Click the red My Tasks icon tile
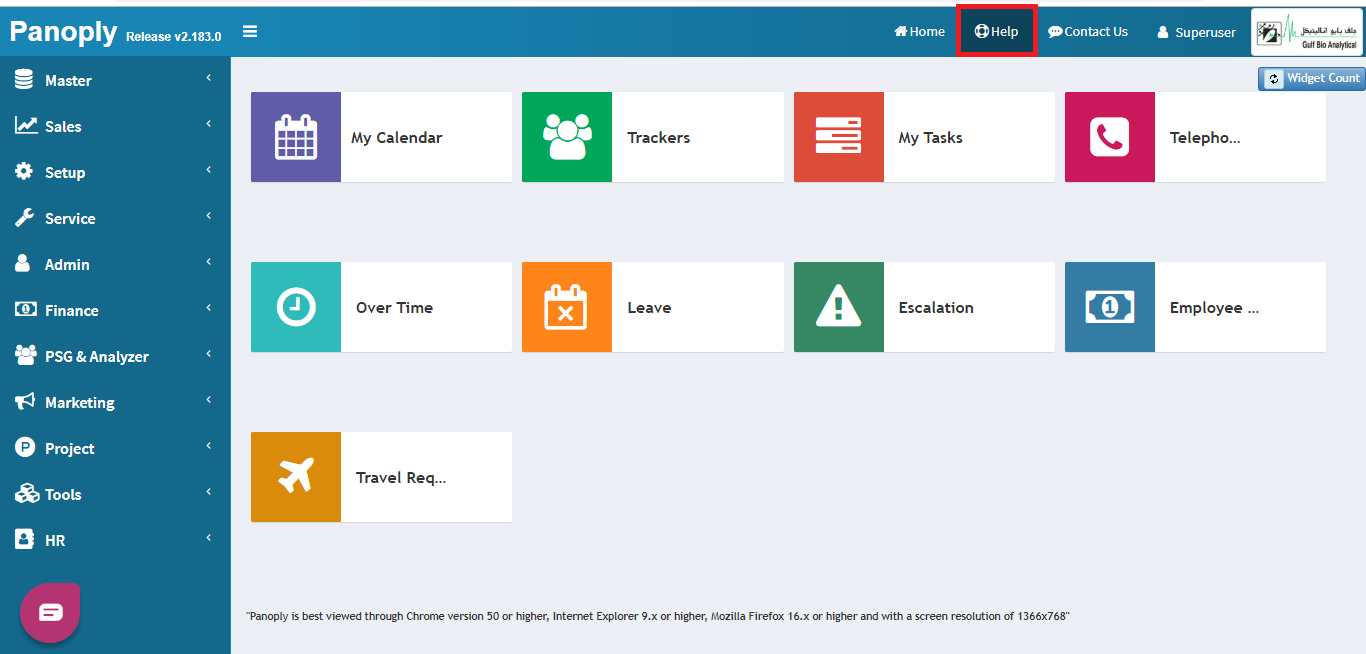The height and width of the screenshot is (654, 1366). click(839, 137)
